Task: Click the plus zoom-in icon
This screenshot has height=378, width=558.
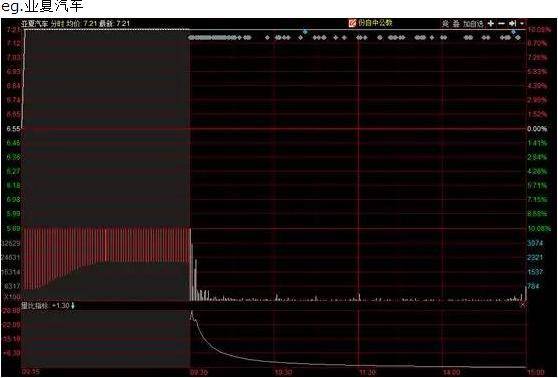Action: pos(491,23)
